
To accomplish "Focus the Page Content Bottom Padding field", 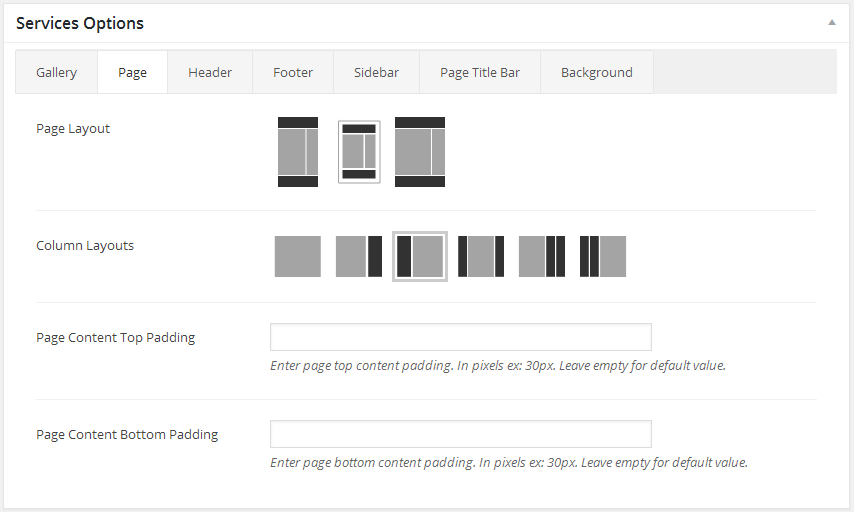I will pos(460,434).
